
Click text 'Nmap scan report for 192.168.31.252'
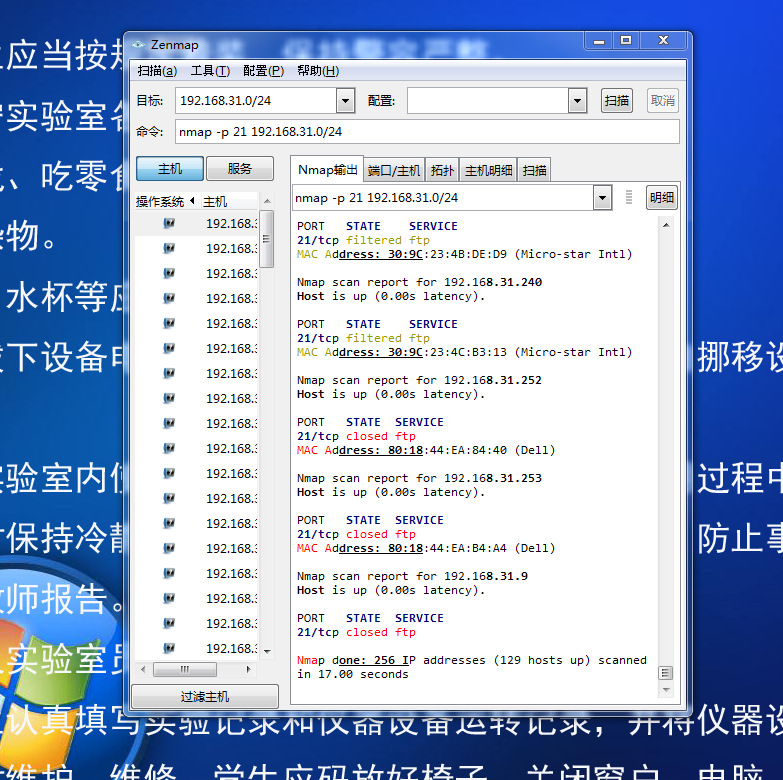tap(419, 380)
